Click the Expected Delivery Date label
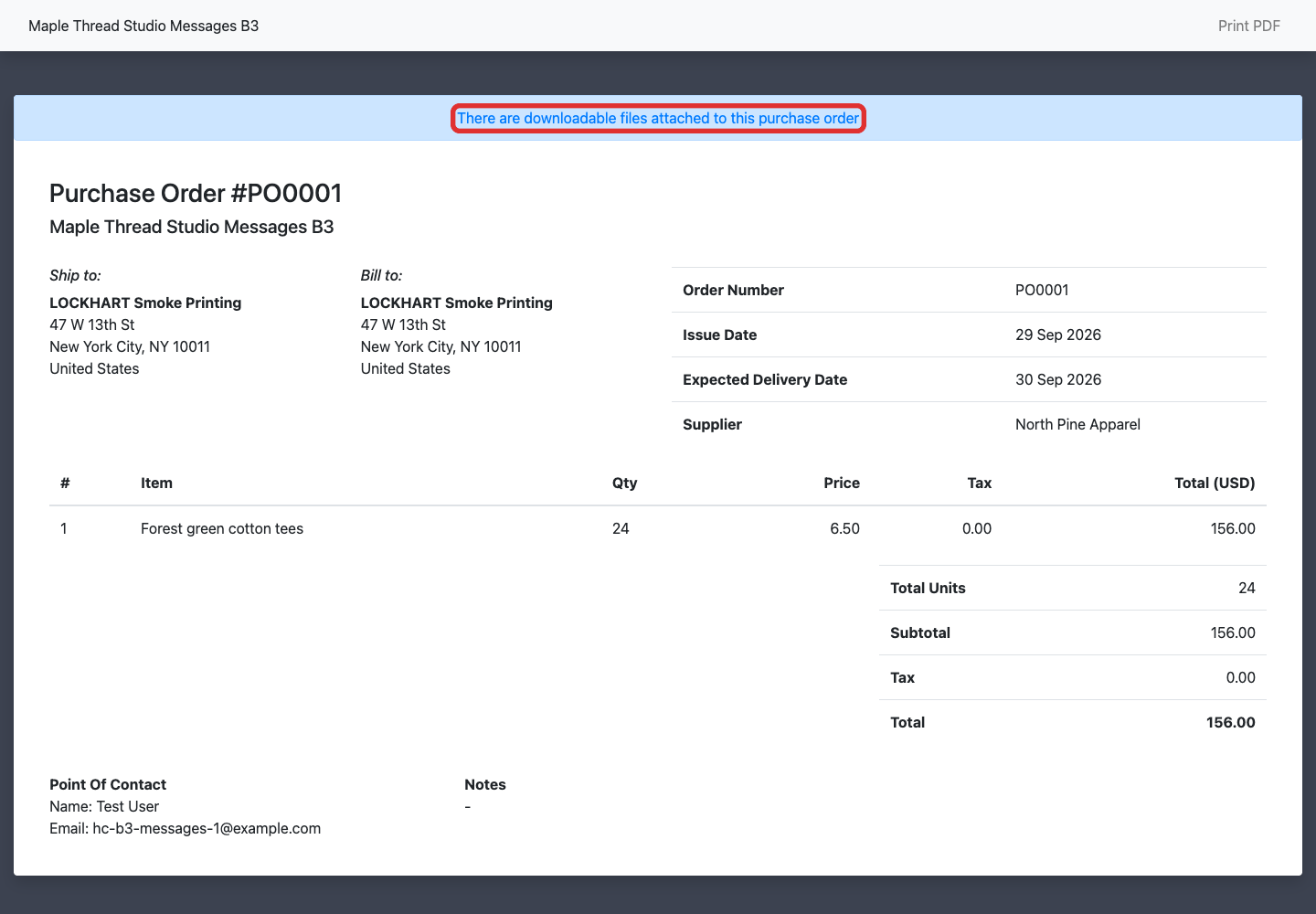Image resolution: width=1316 pixels, height=914 pixels. click(765, 379)
